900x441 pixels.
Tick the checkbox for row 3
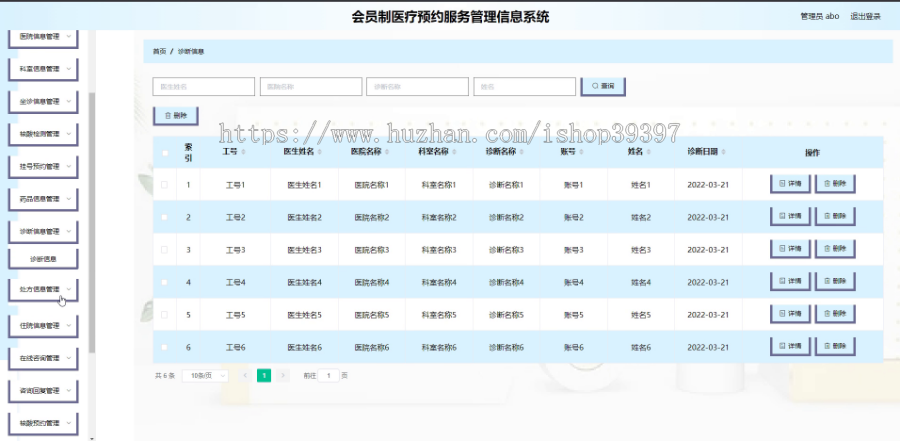point(165,250)
